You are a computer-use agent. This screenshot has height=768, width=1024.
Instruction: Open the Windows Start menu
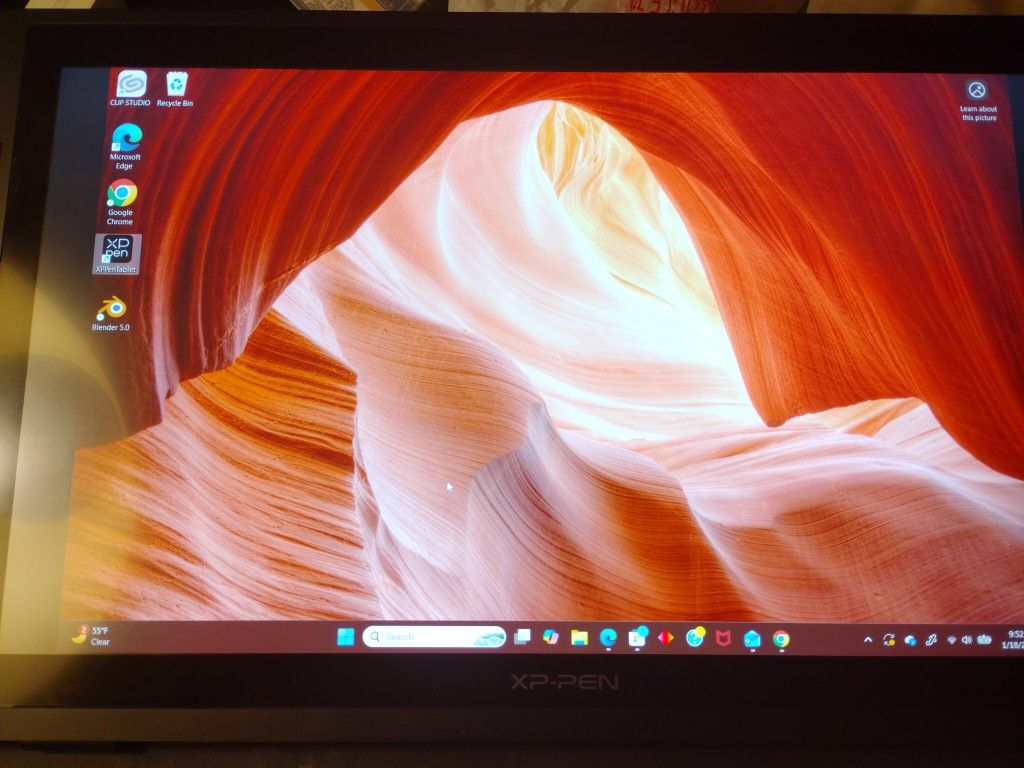(x=345, y=637)
